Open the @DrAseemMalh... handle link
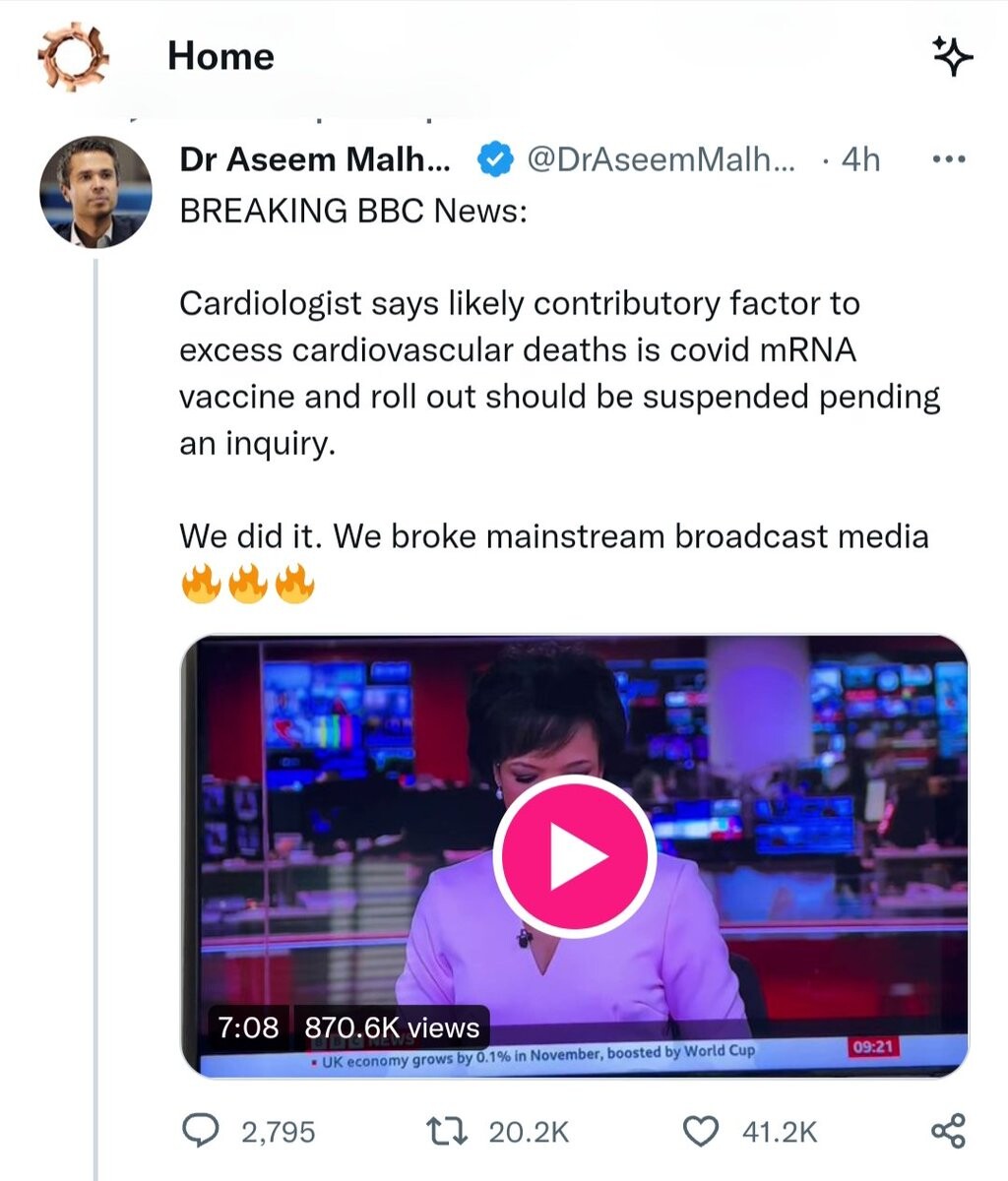Screen dimensions: 1008x1181 pyautogui.click(x=663, y=159)
